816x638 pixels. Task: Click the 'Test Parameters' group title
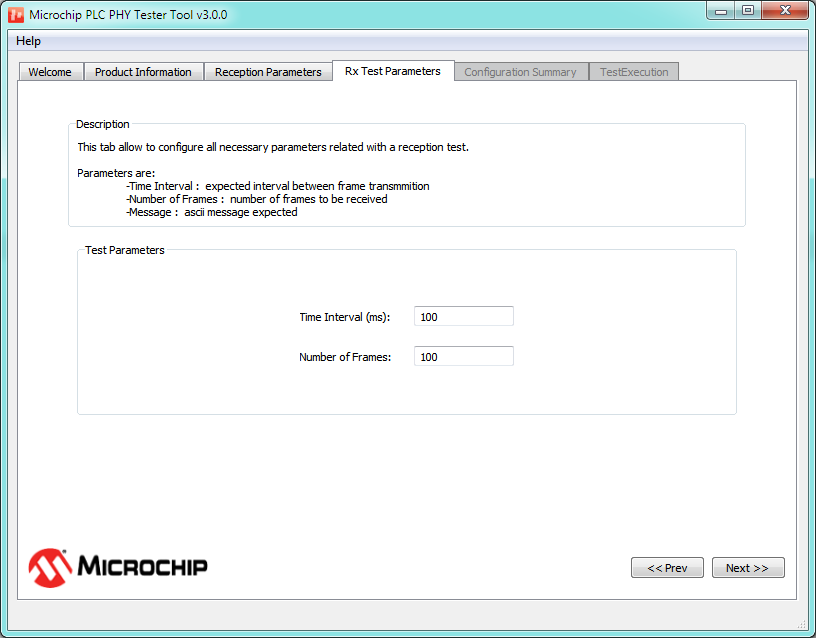coord(125,250)
